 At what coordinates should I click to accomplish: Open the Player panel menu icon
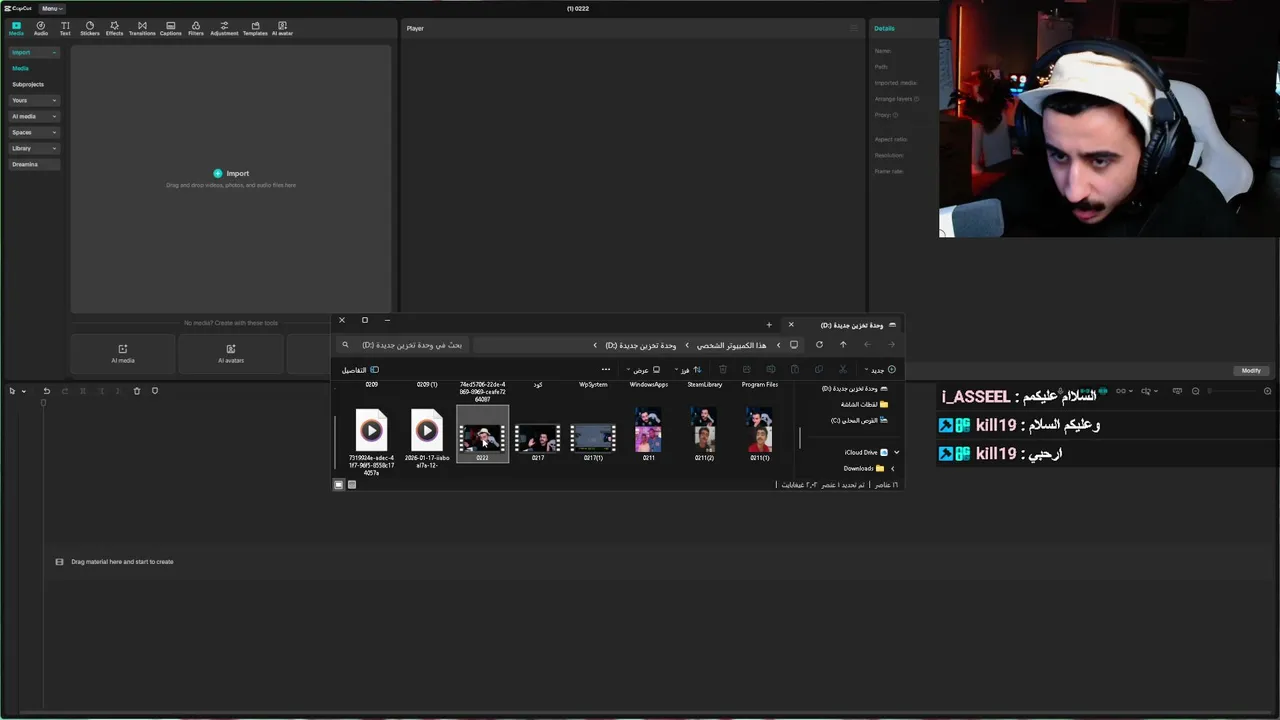pyautogui.click(x=853, y=28)
